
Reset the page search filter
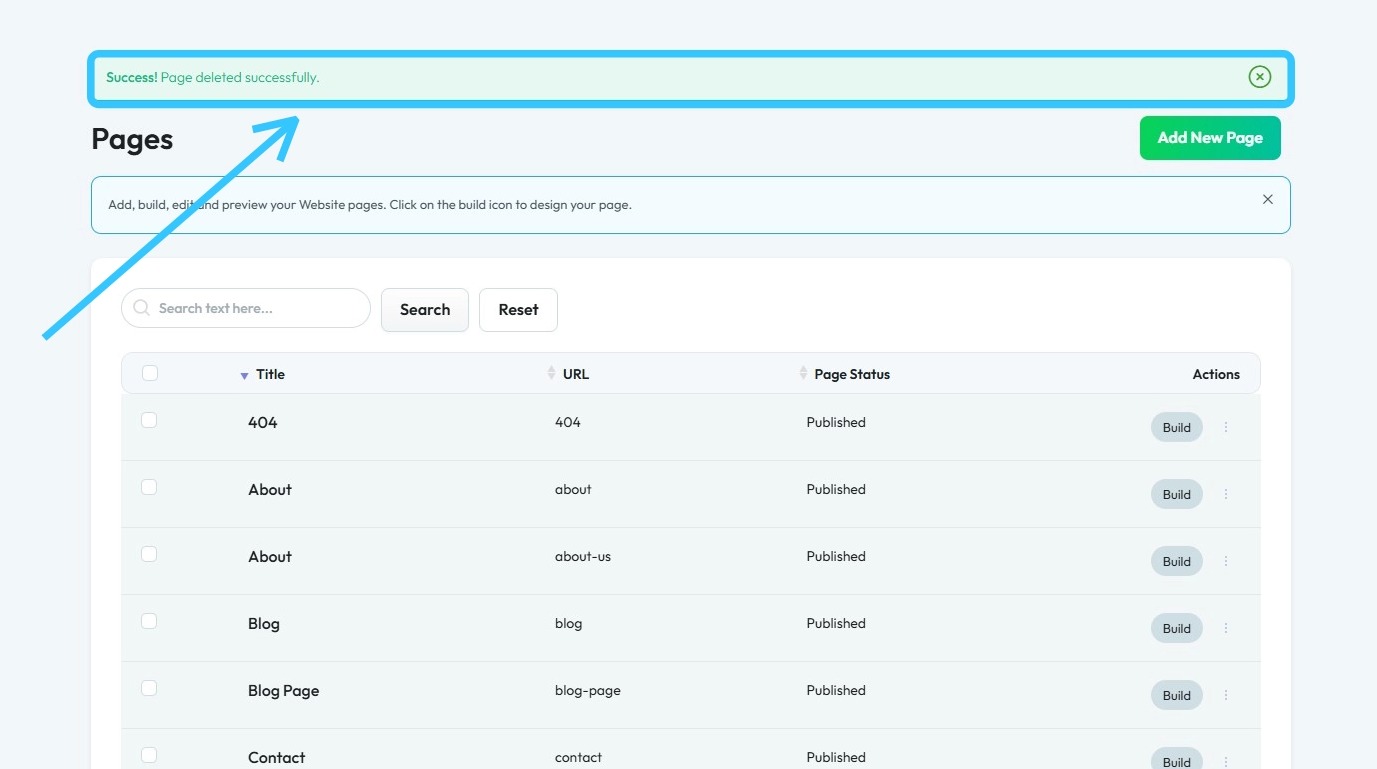[518, 310]
